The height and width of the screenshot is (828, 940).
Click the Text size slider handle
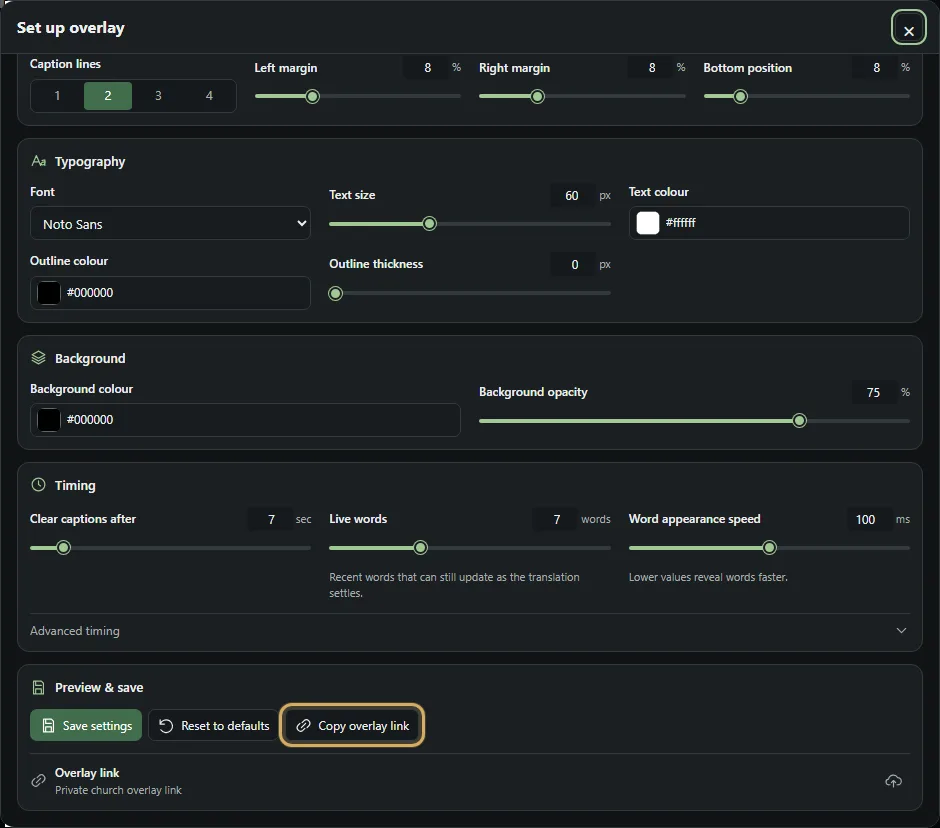pyautogui.click(x=429, y=224)
